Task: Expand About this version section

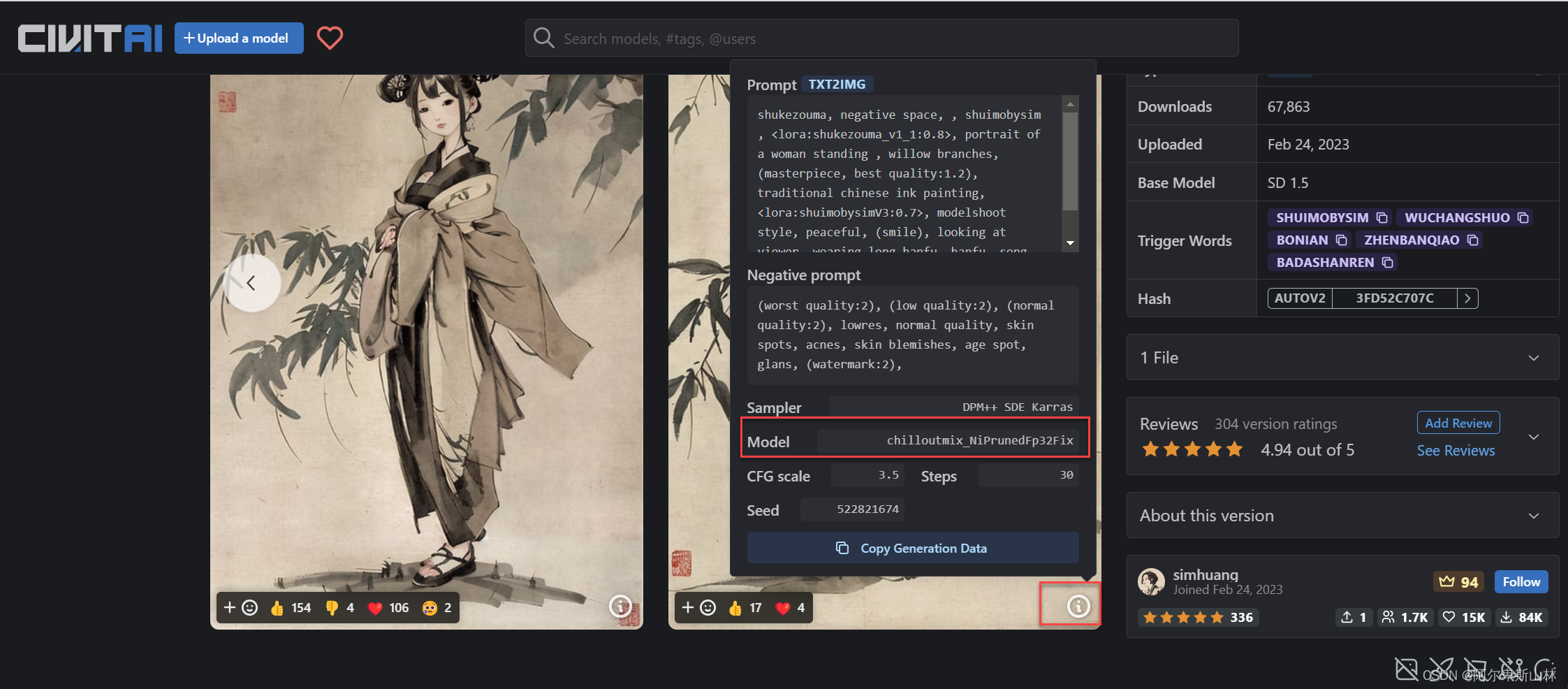Action: point(1342,515)
